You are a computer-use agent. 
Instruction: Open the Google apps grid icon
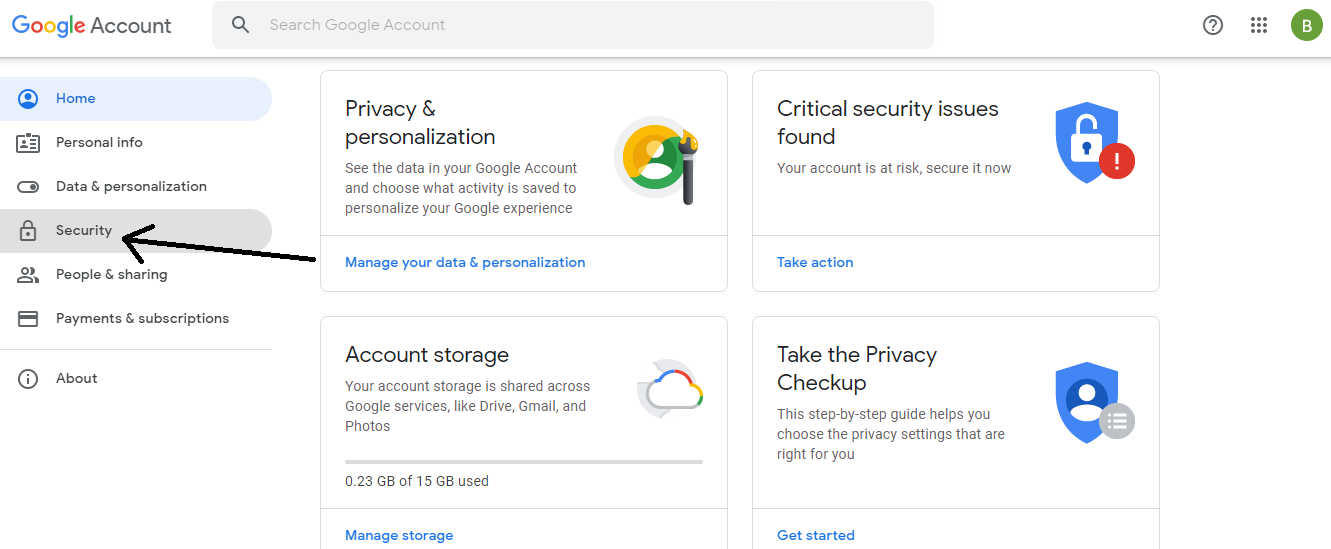[1259, 25]
